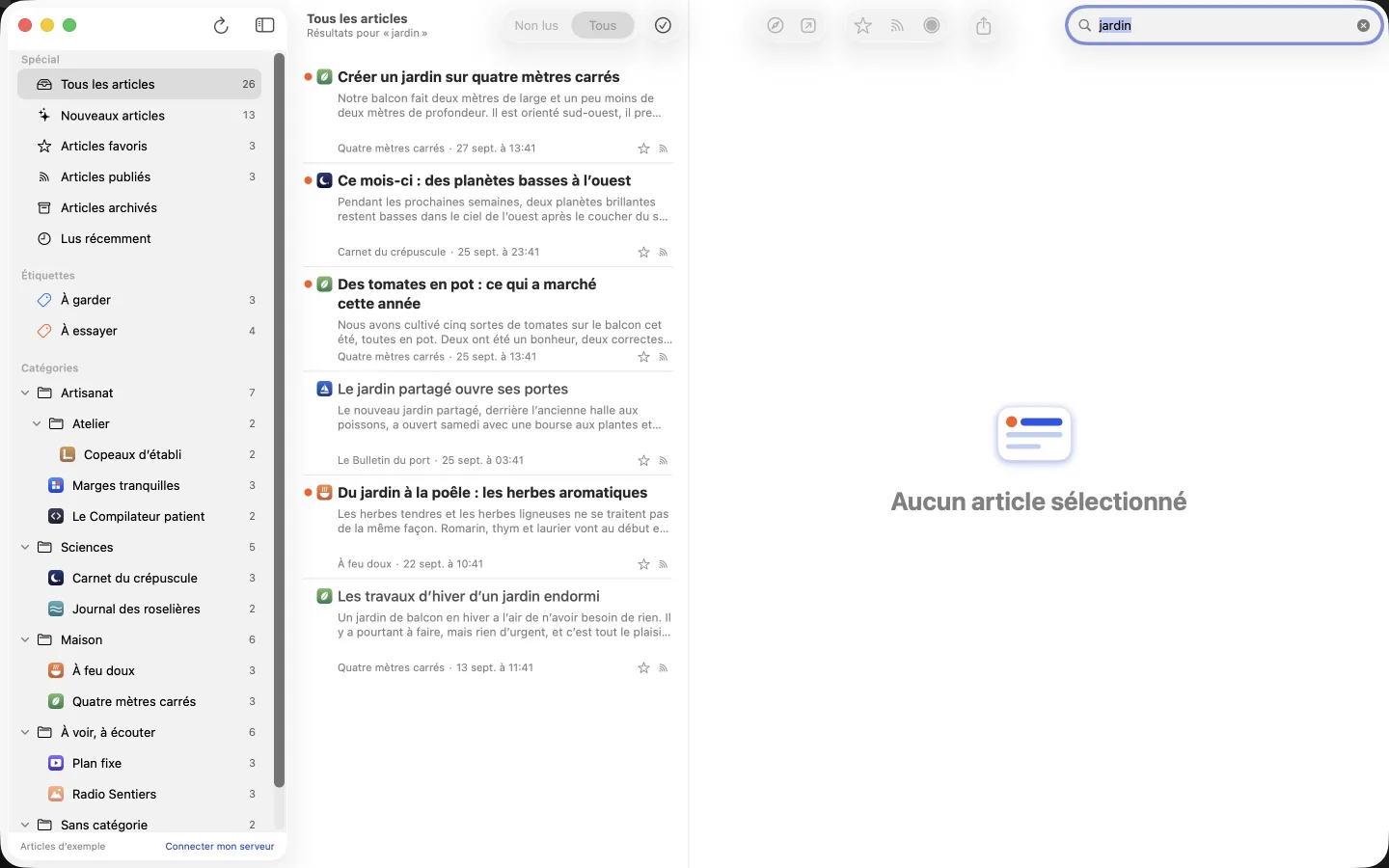Open article Ce mois-ci : des planètes basses à l'ouest

[x=488, y=215]
